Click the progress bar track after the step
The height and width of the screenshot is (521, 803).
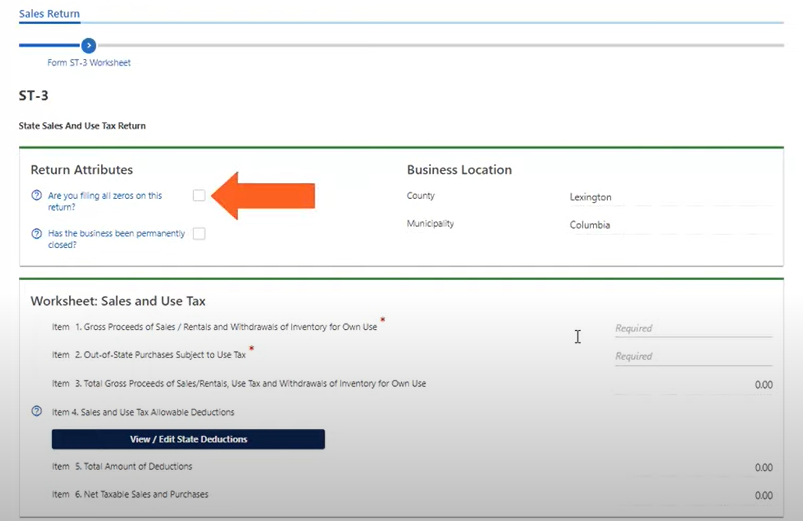pos(440,46)
